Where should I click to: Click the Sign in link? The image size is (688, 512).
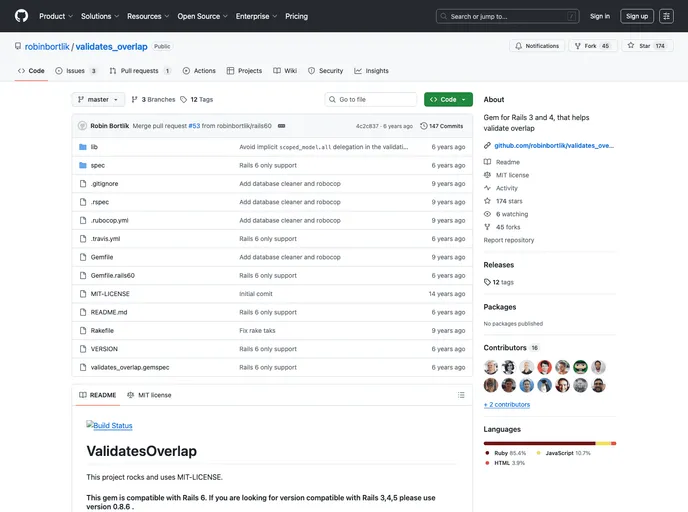[600, 16]
